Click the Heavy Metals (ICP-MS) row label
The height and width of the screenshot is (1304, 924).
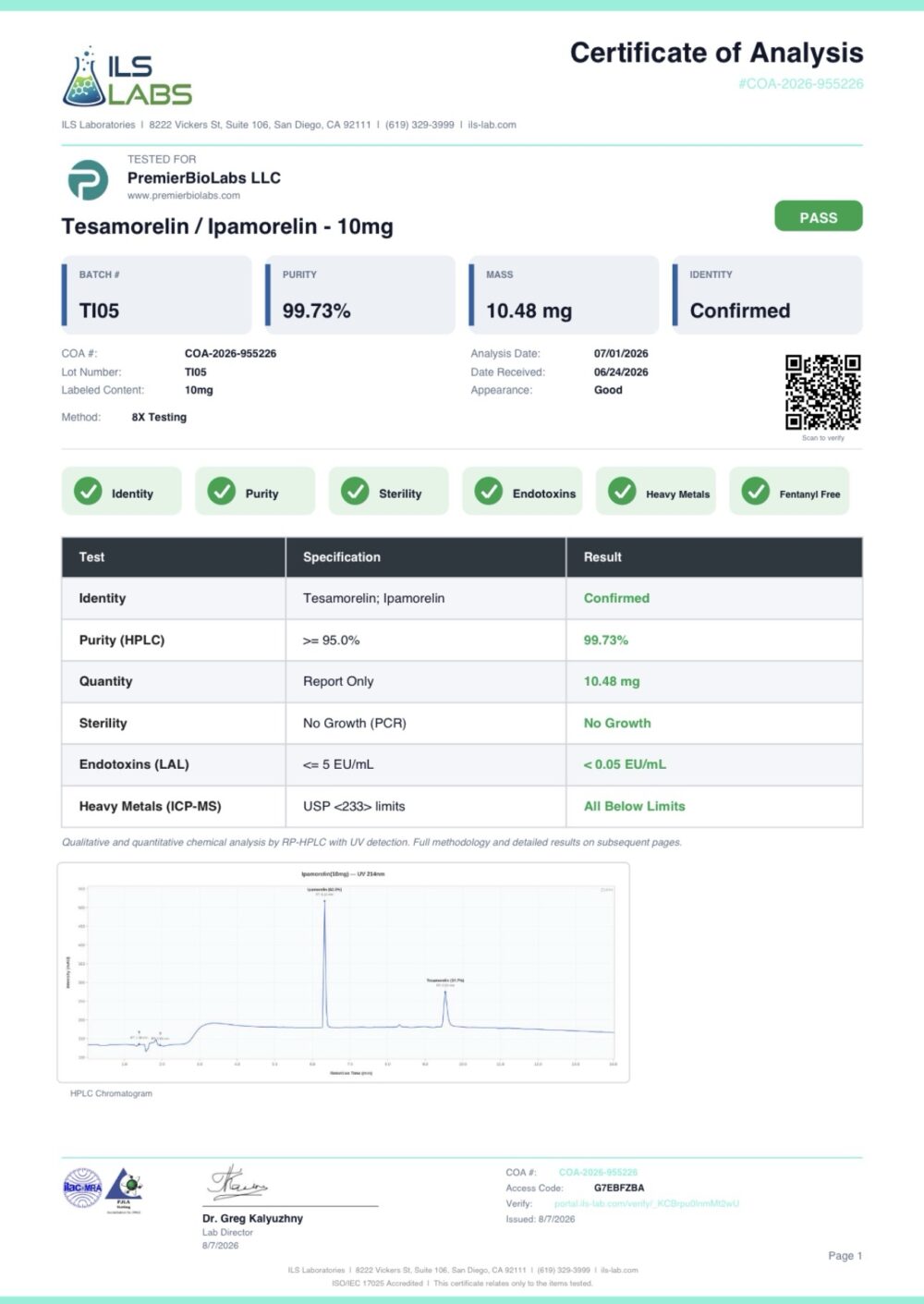click(x=150, y=806)
